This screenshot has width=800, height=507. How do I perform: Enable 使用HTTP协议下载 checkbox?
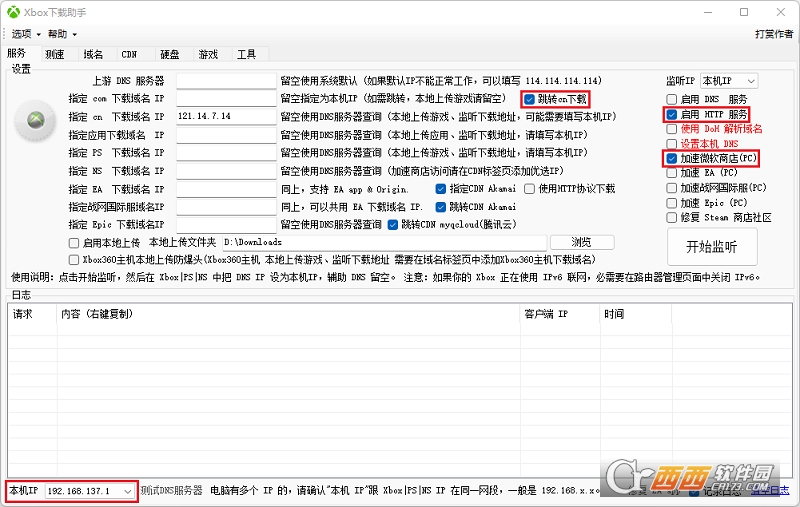coord(530,189)
